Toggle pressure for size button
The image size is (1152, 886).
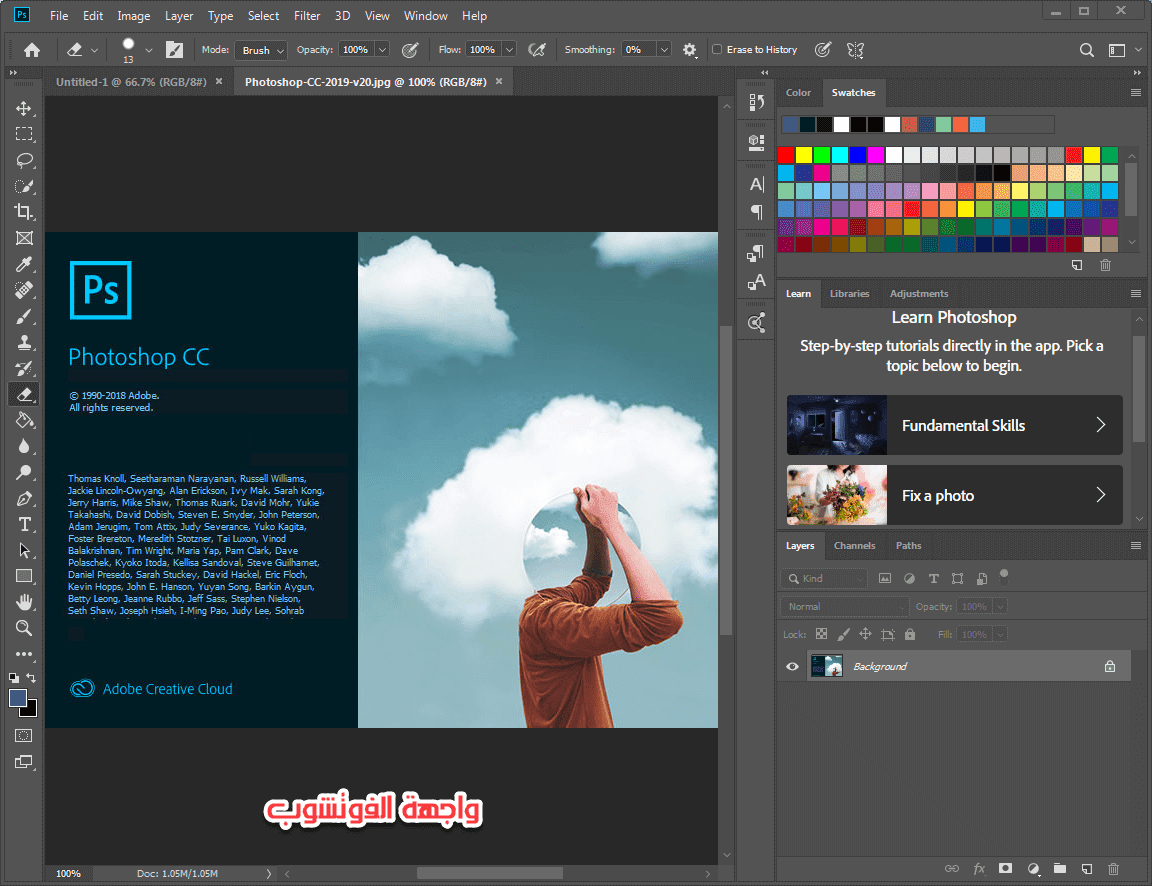[823, 50]
